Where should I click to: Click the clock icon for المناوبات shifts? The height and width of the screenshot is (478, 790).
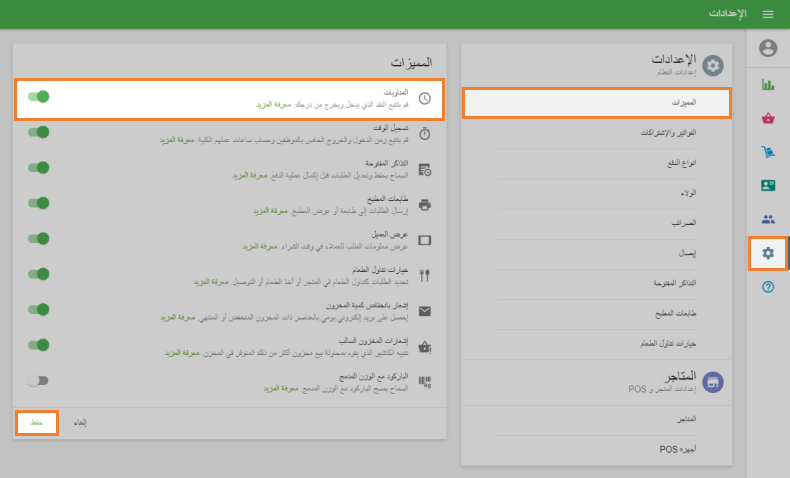point(425,98)
